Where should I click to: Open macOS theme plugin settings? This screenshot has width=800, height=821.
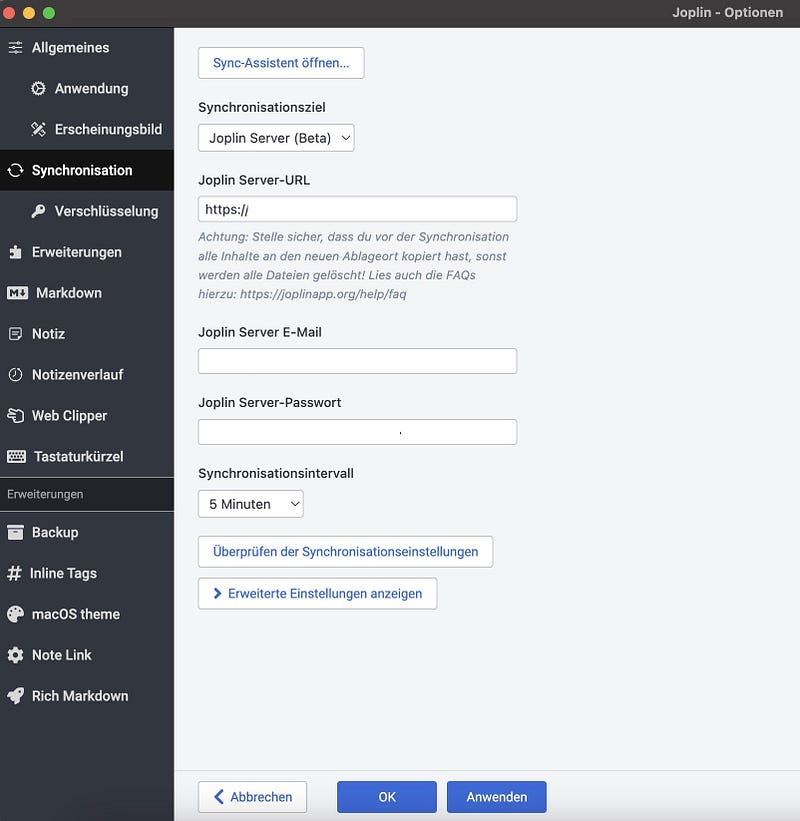pos(87,614)
